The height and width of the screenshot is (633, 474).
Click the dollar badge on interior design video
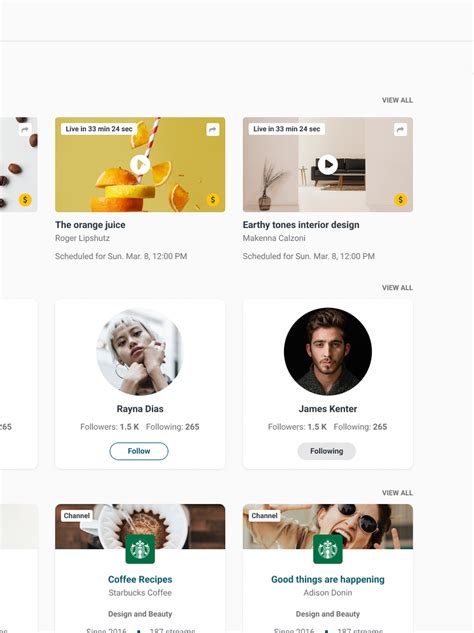pyautogui.click(x=401, y=199)
